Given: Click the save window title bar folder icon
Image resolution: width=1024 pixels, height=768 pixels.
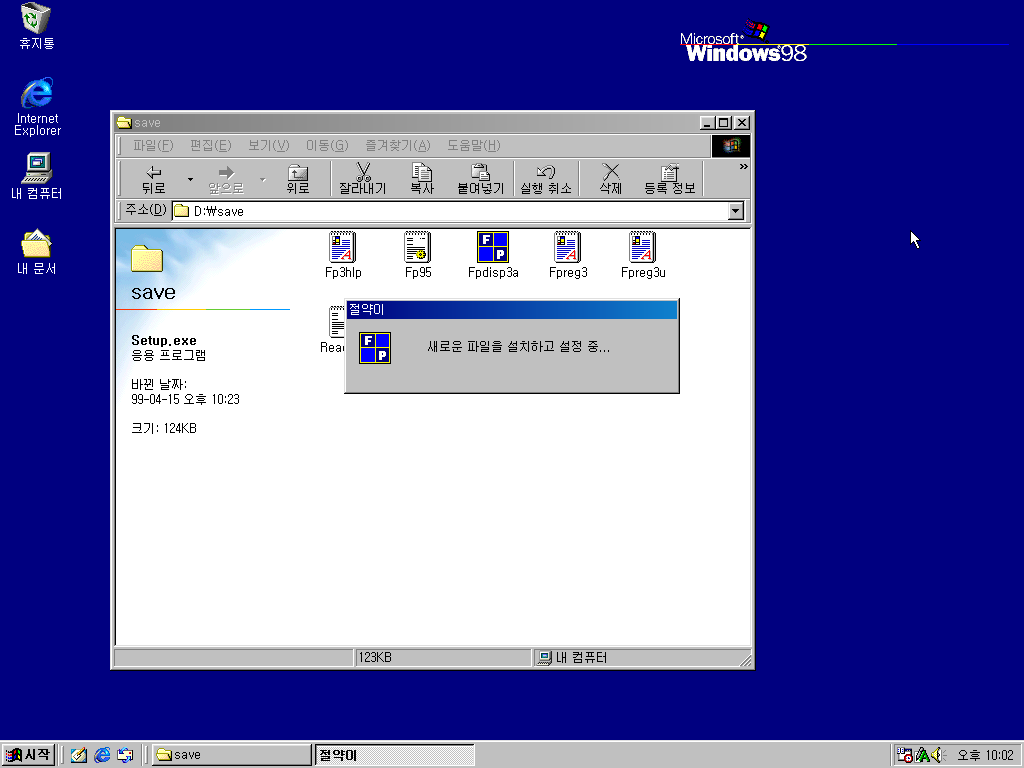Looking at the screenshot, I should tap(123, 122).
